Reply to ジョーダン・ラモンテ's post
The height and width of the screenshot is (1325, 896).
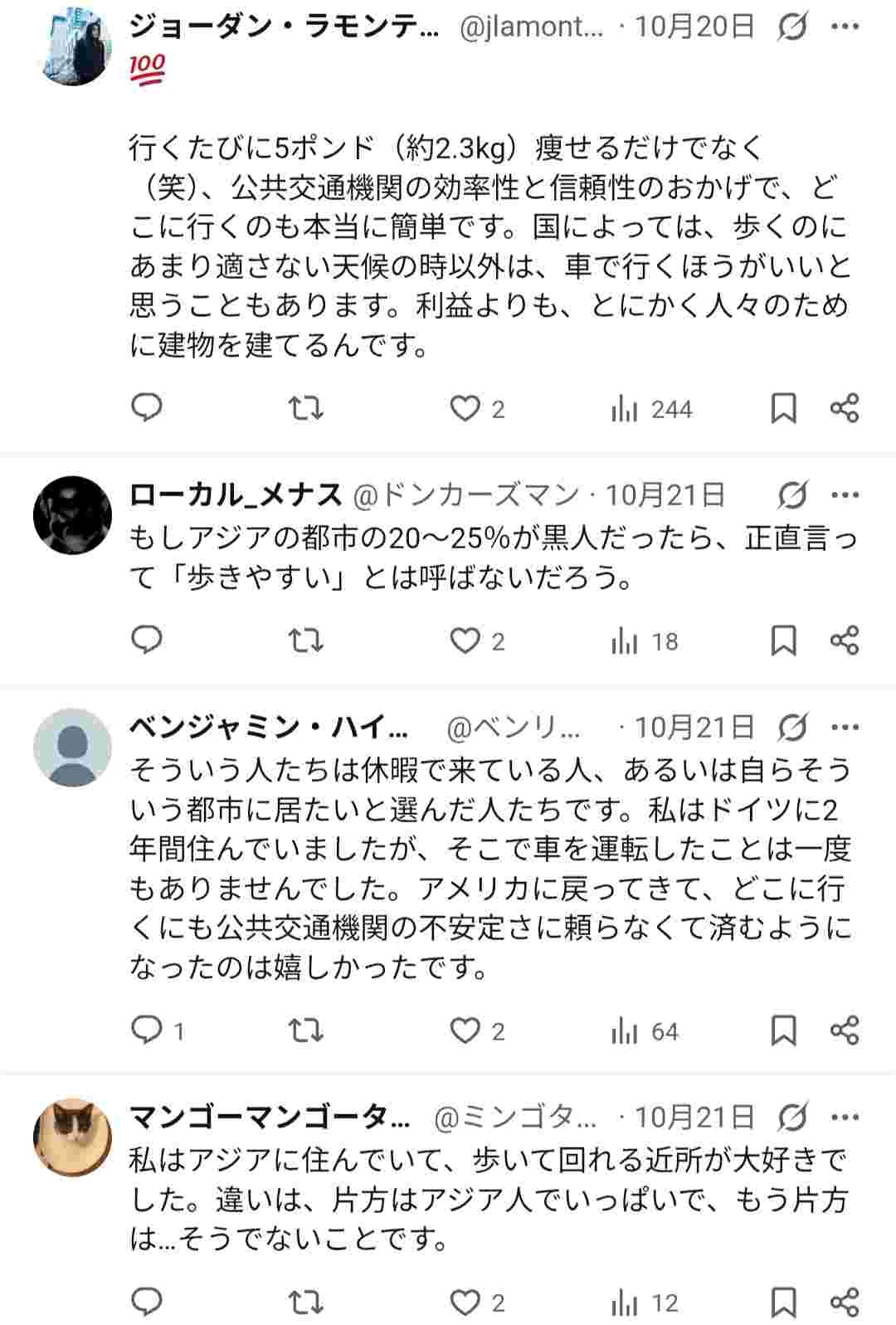click(145, 406)
